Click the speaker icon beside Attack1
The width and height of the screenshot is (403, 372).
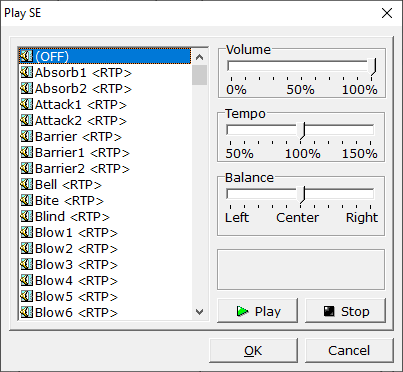click(26, 104)
